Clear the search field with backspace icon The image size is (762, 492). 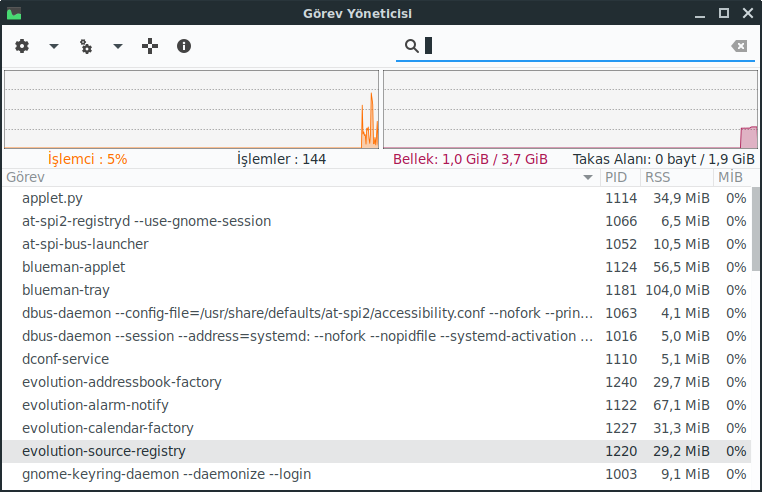click(x=738, y=46)
